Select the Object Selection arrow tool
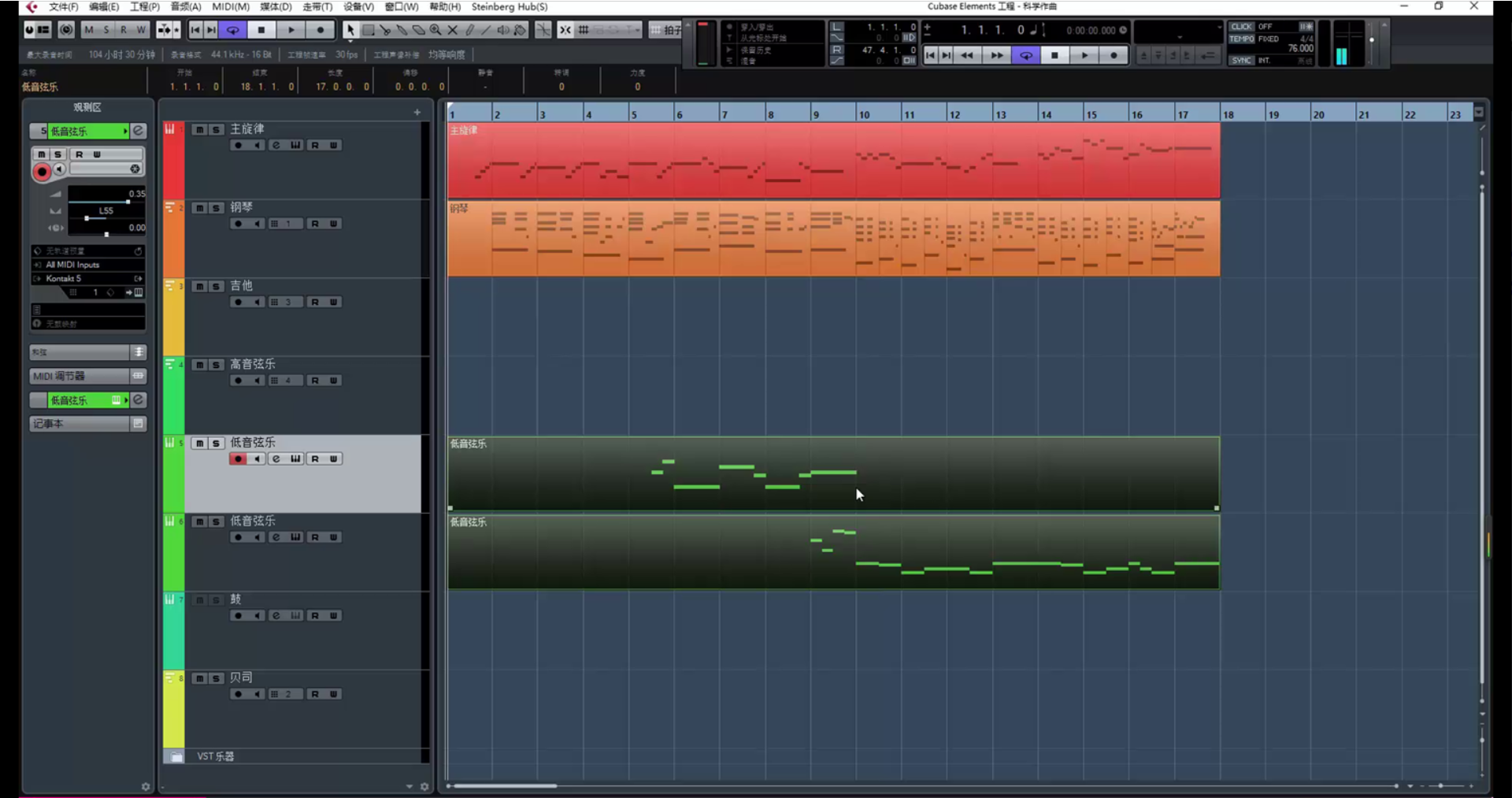Image resolution: width=1512 pixels, height=798 pixels. pos(350,30)
